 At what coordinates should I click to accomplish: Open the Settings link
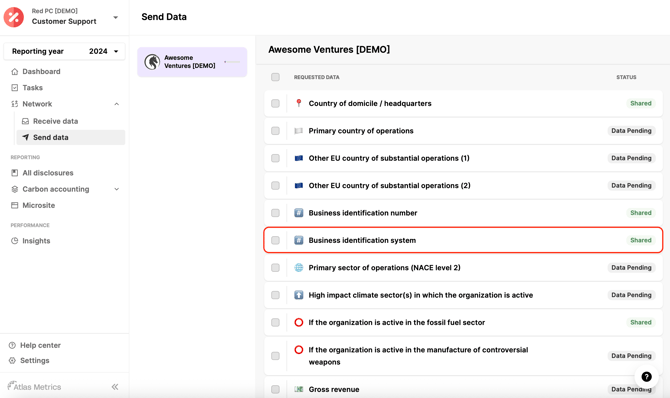[x=35, y=360]
